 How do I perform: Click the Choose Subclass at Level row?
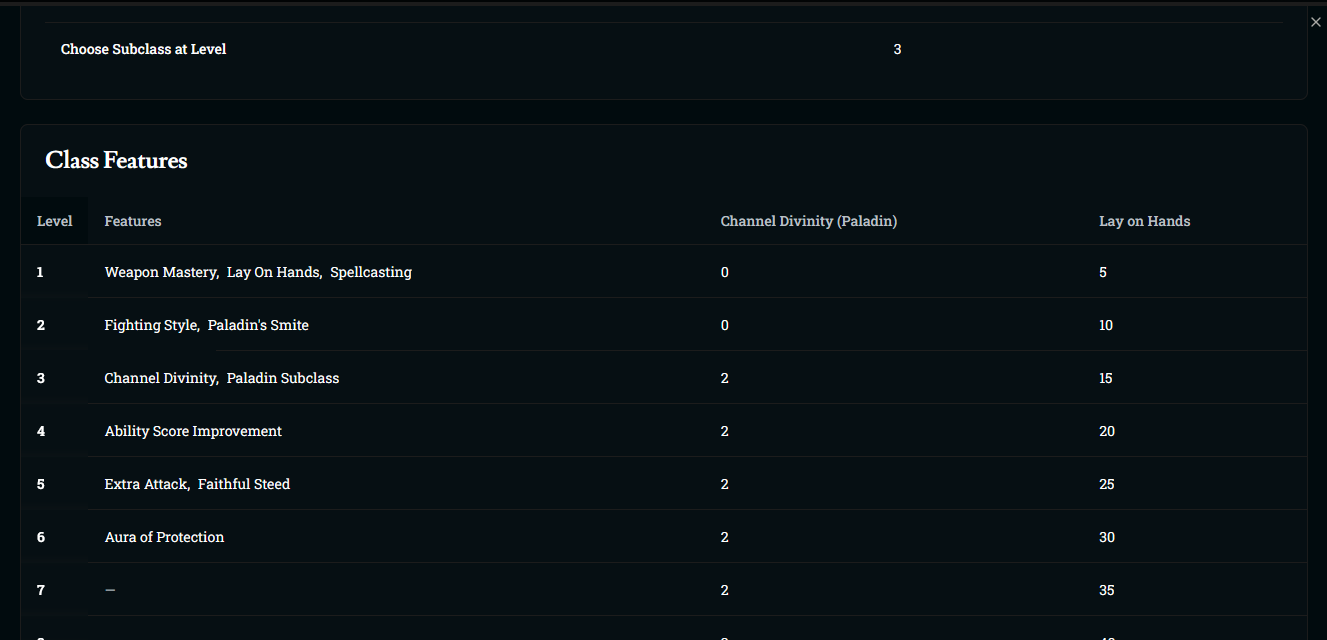pos(664,49)
